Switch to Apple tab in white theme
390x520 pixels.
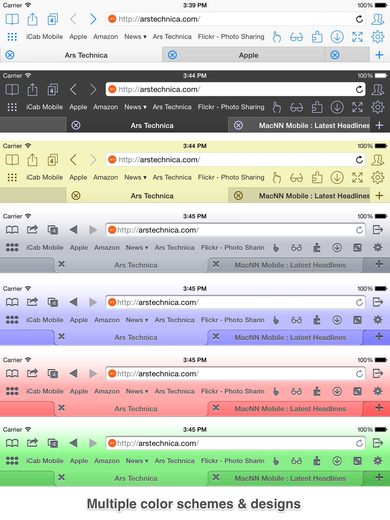tap(243, 55)
